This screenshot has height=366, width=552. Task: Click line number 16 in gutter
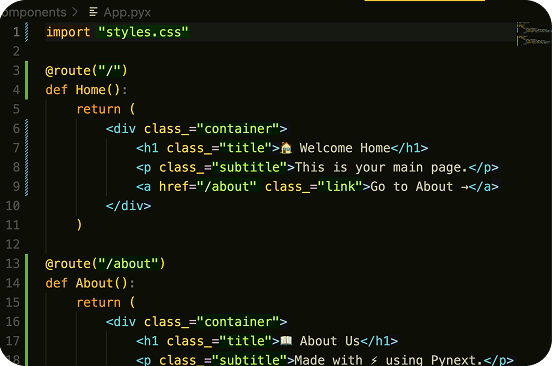click(13, 322)
